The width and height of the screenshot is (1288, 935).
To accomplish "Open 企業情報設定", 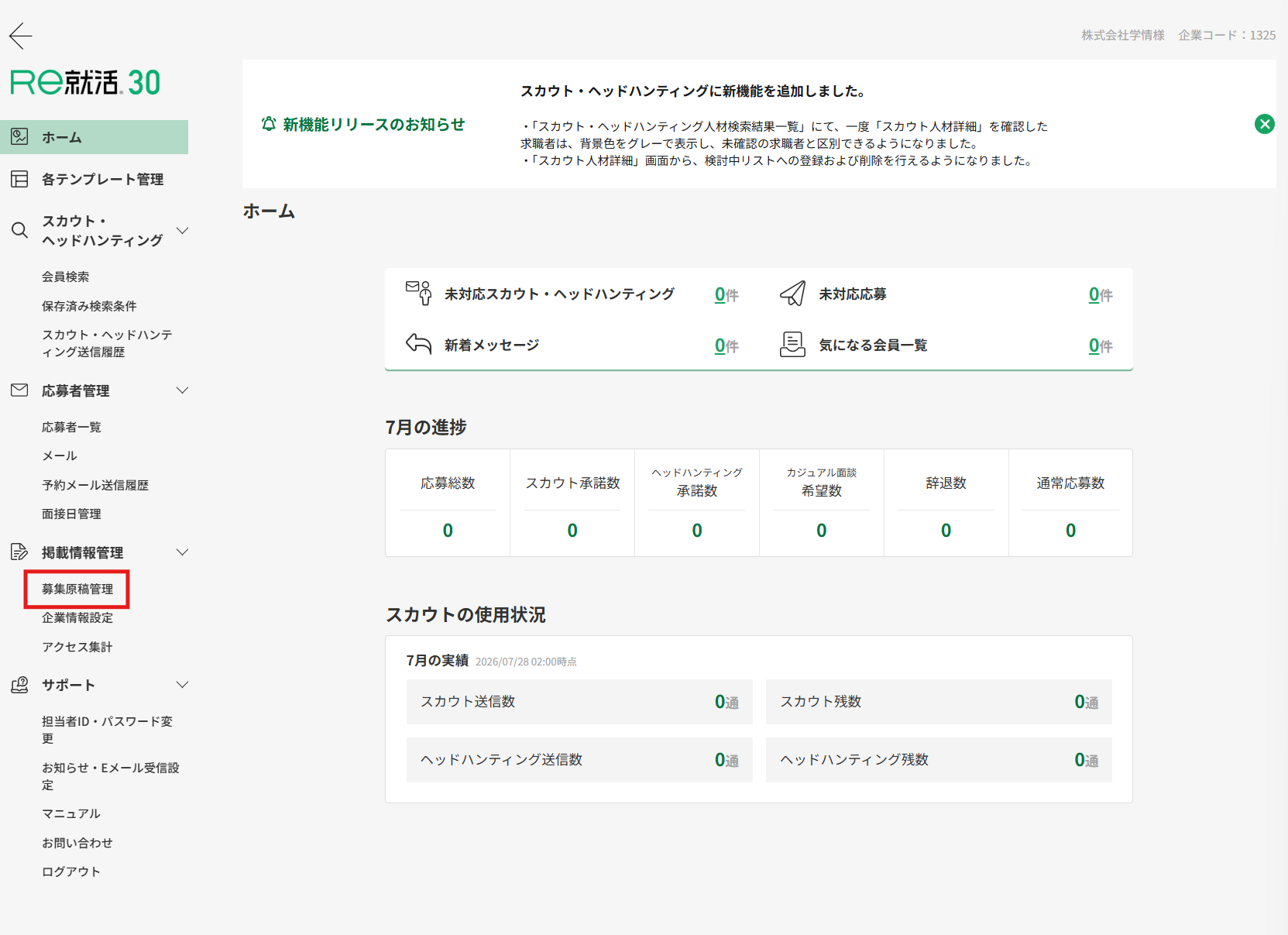I will pyautogui.click(x=77, y=617).
